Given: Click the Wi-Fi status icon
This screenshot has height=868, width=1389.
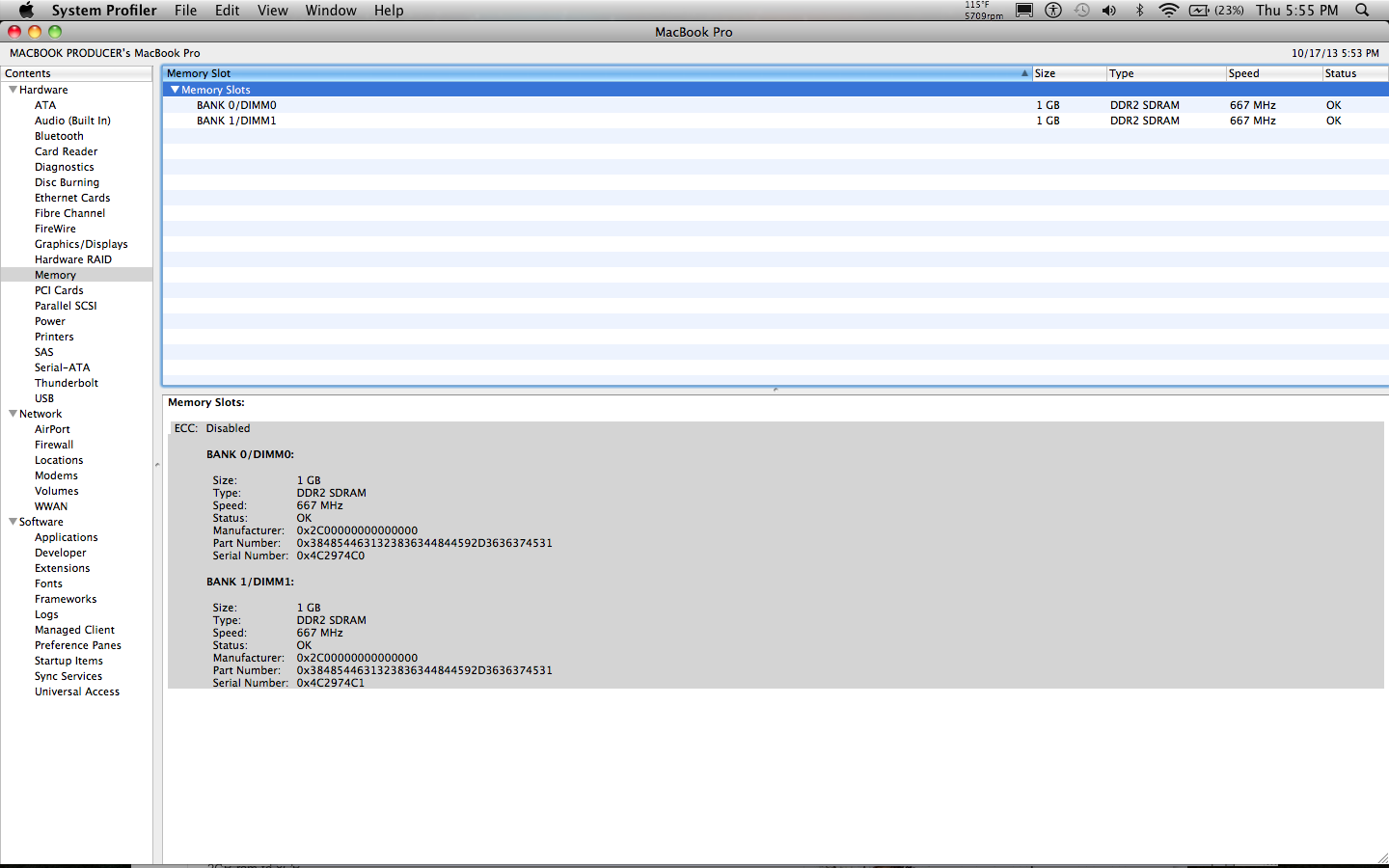Looking at the screenshot, I should click(x=1168, y=11).
